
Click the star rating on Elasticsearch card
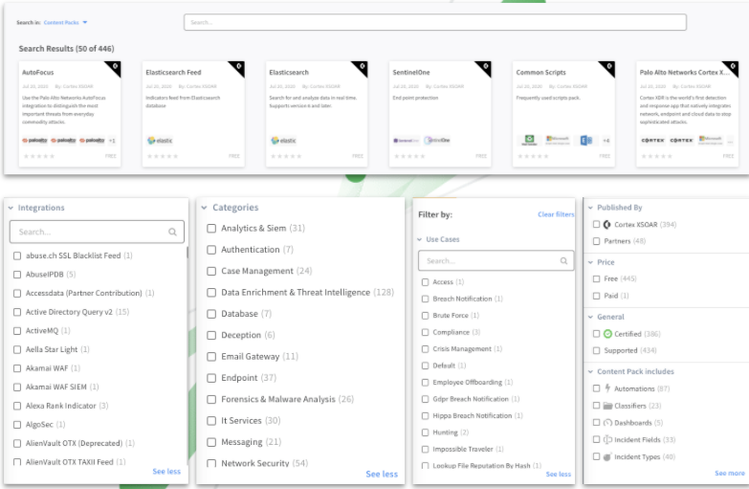[x=286, y=156]
